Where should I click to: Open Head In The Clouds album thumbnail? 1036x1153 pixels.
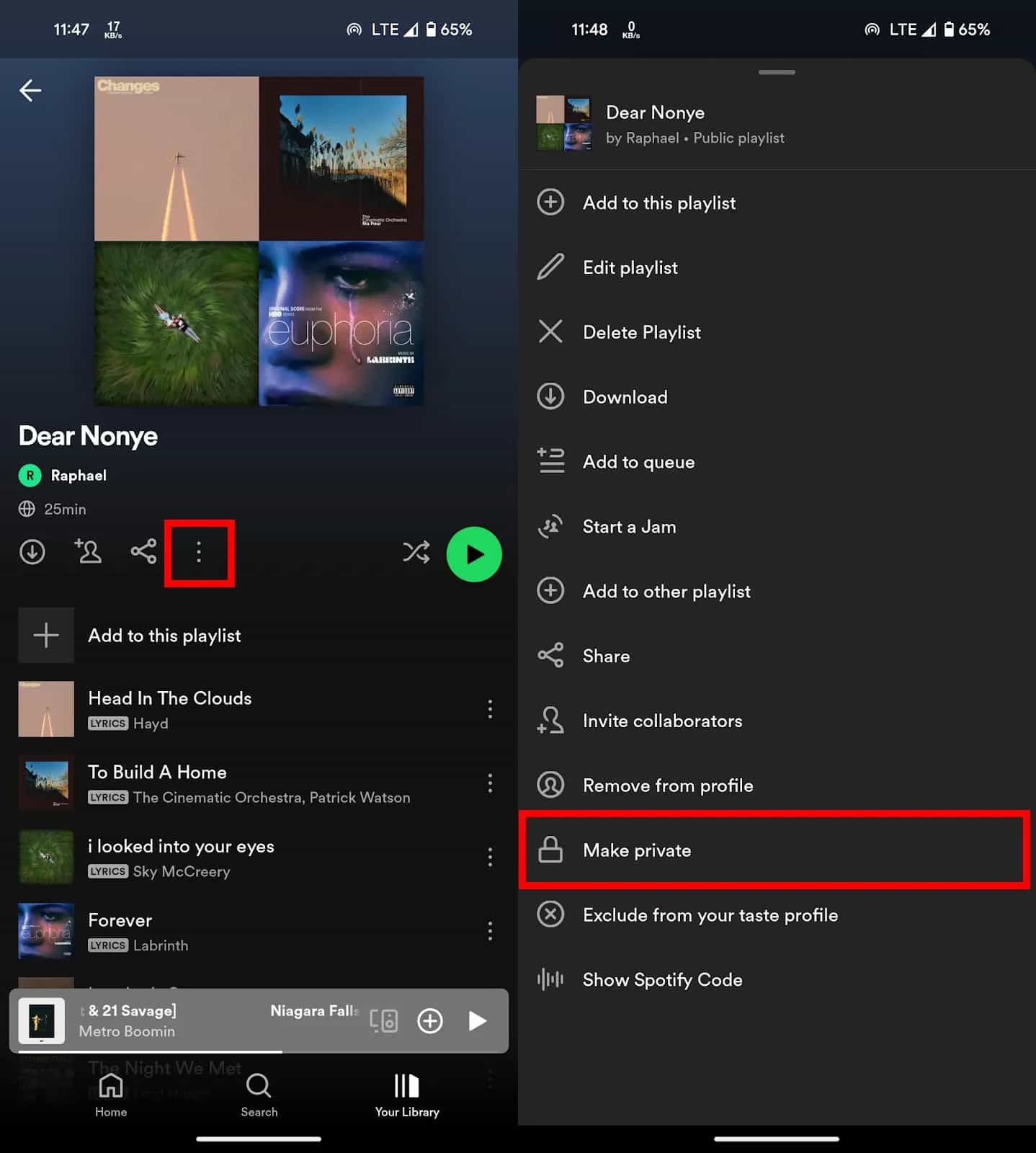pyautogui.click(x=46, y=709)
